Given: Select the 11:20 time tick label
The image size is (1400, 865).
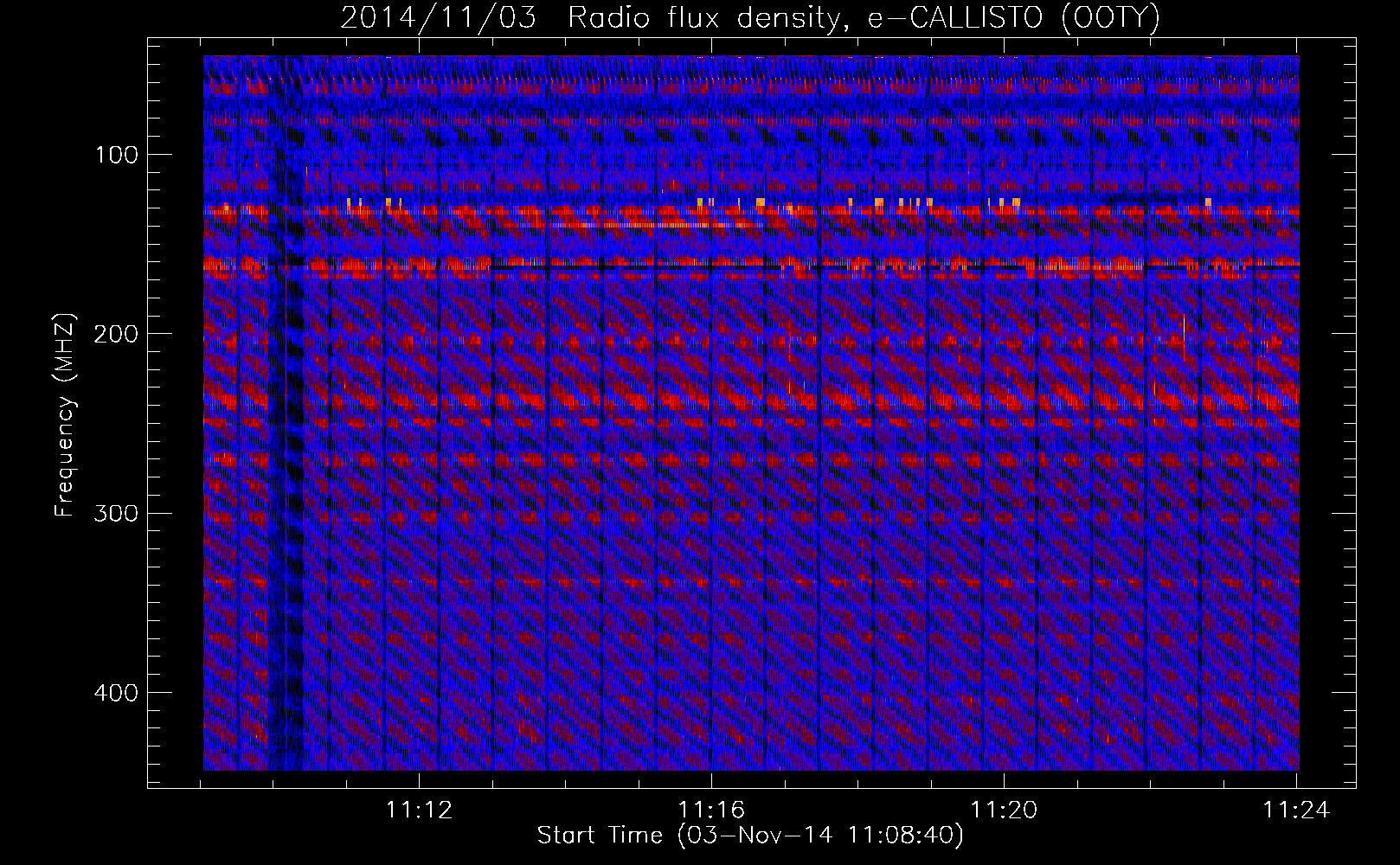Looking at the screenshot, I should coord(1004,811).
